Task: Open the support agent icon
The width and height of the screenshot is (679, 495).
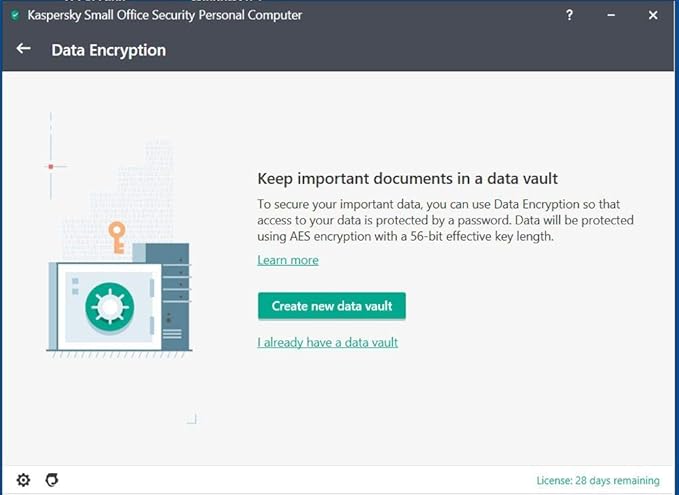Action: click(x=52, y=480)
